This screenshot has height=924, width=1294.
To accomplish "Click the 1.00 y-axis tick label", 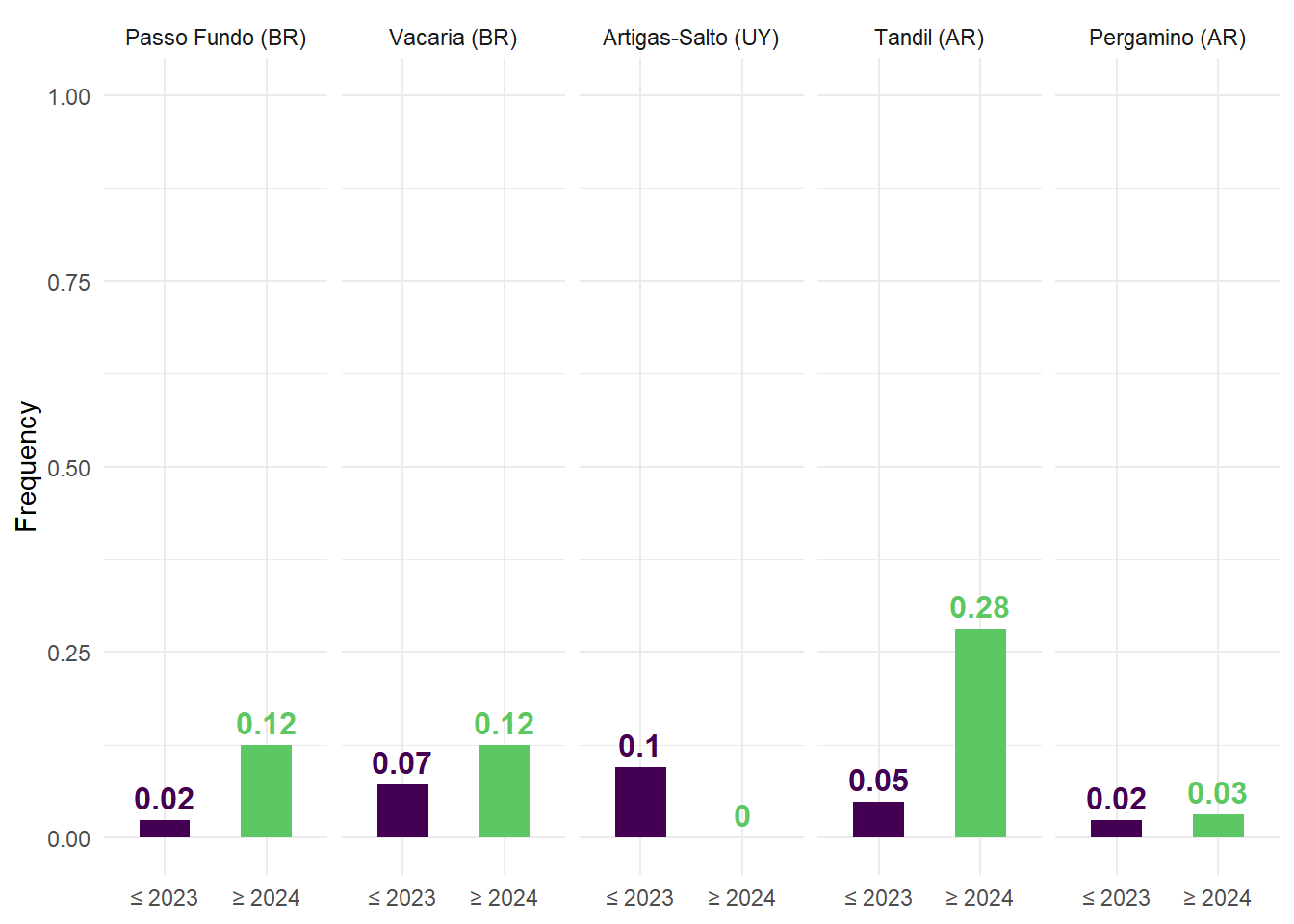I will click(68, 97).
